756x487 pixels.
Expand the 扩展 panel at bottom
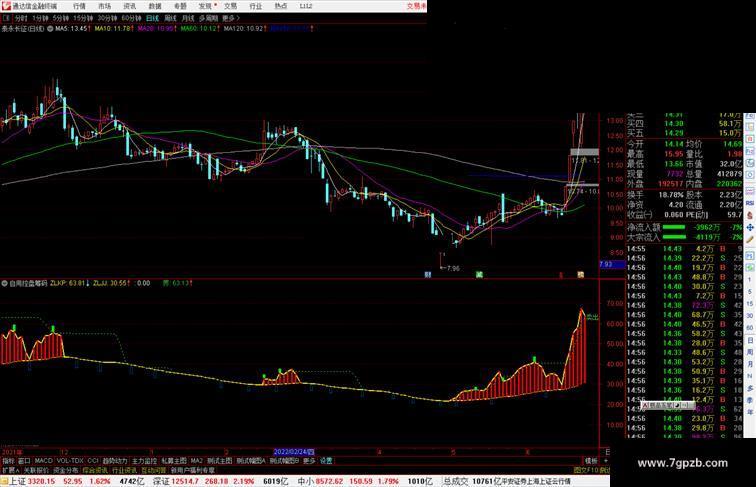10,470
